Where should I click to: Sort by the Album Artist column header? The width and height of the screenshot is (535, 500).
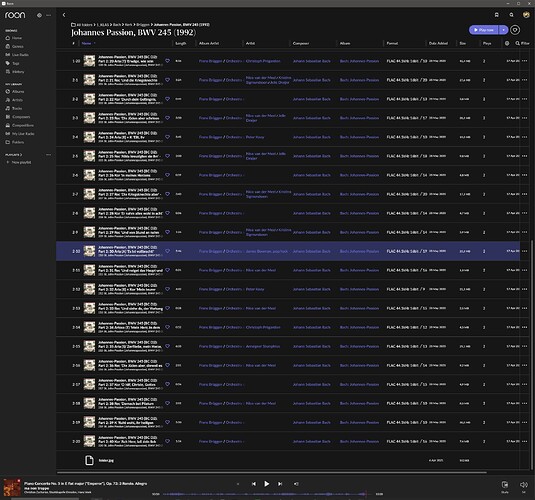coord(209,43)
